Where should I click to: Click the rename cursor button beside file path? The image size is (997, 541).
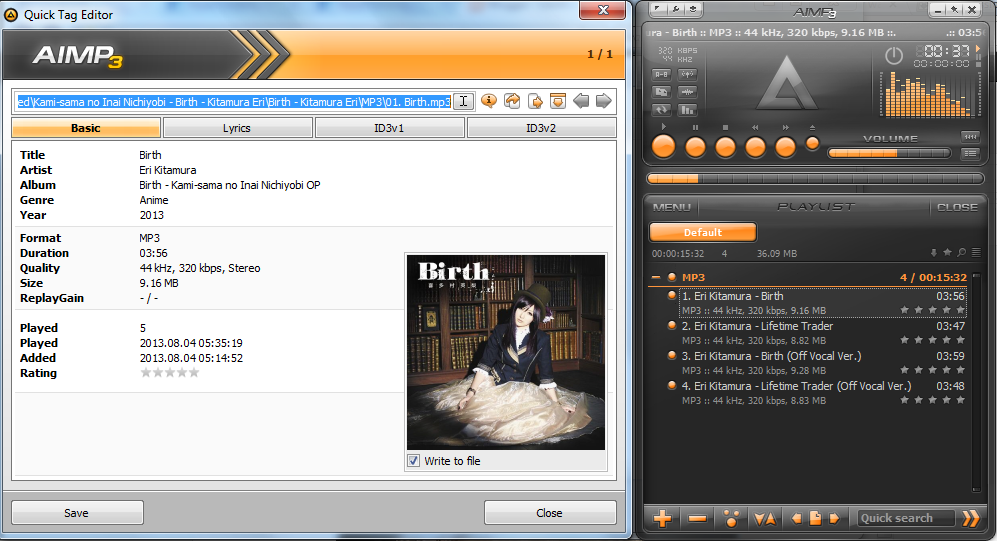tap(464, 101)
